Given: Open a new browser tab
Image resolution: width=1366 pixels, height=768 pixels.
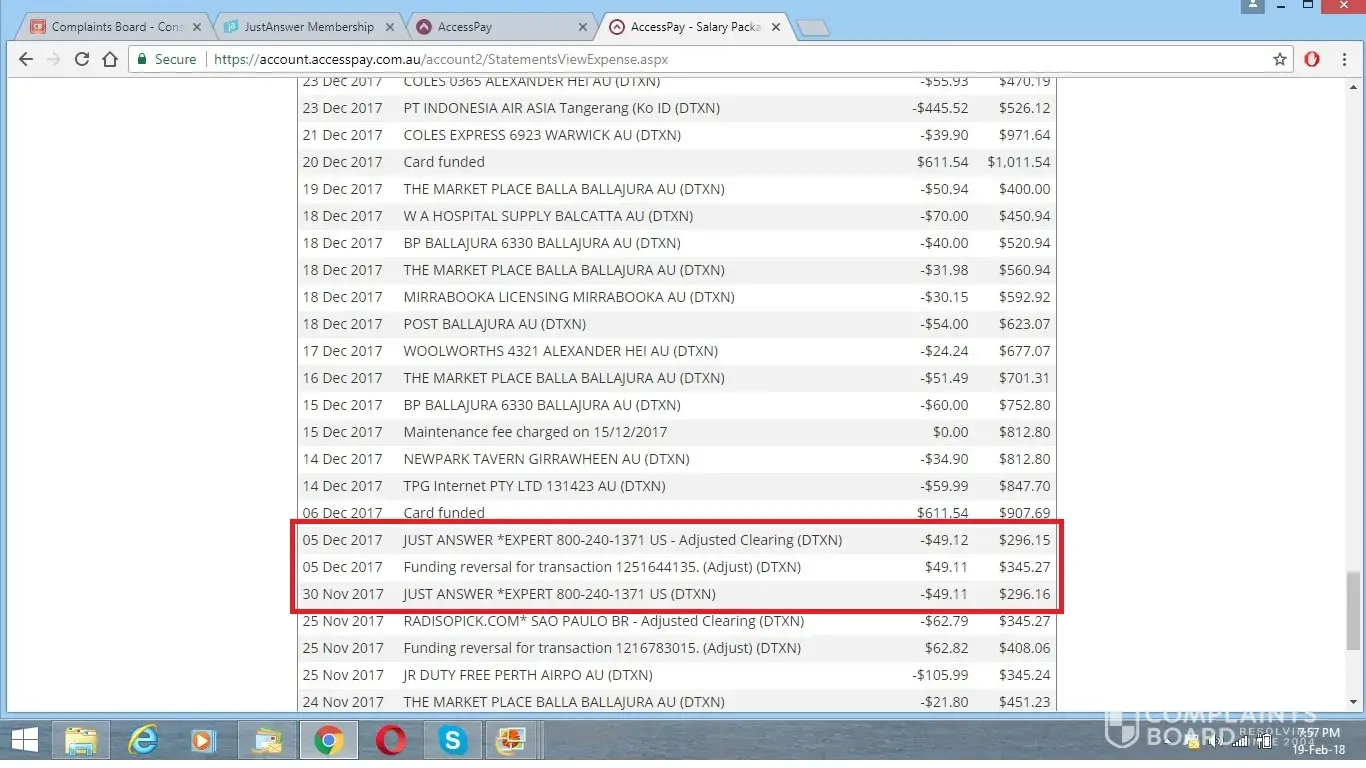Looking at the screenshot, I should [x=813, y=28].
